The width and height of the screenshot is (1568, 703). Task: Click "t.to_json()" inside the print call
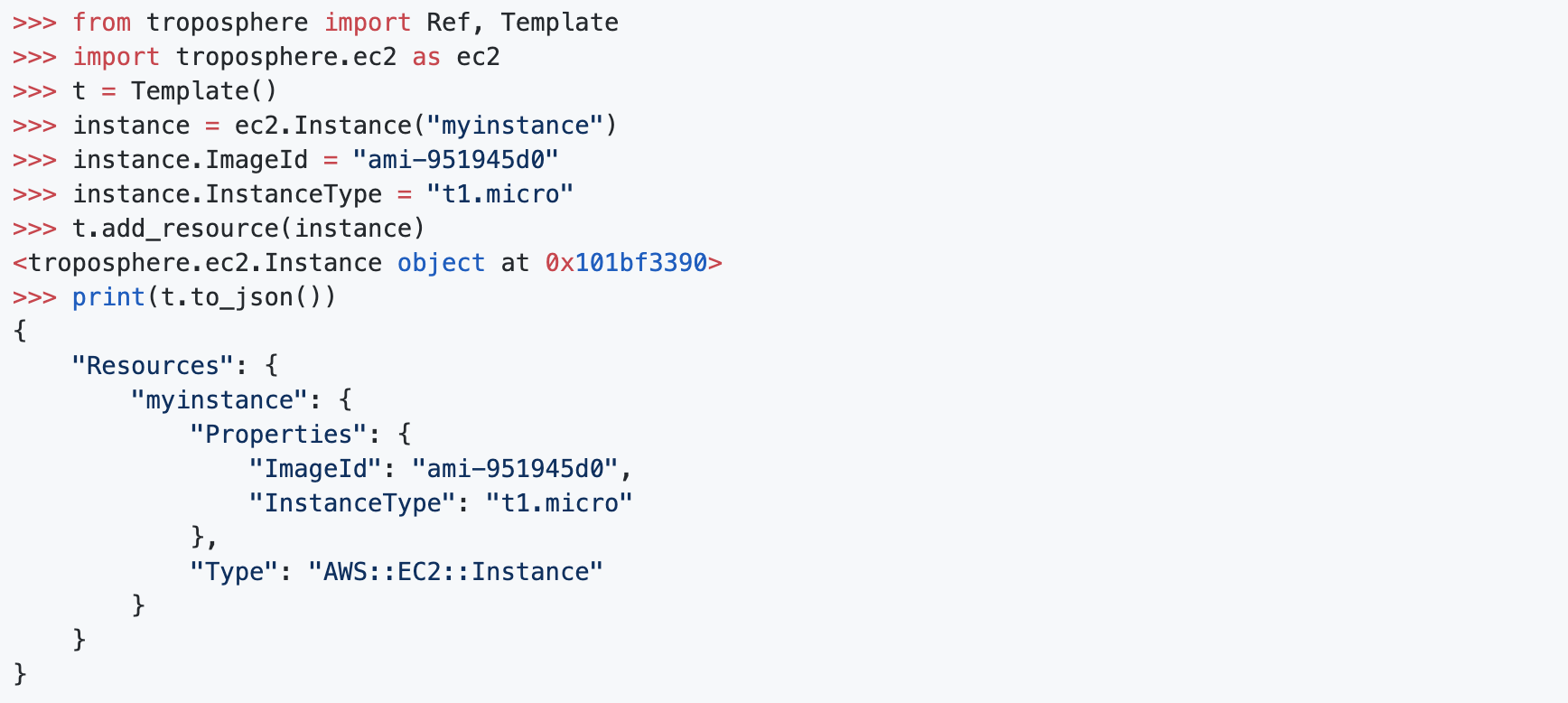(x=241, y=297)
